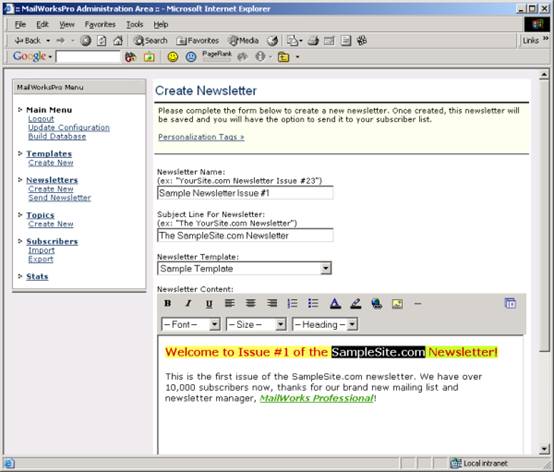554x472 pixels.
Task: Expand the Links toolbar chevron
Action: click(x=546, y=38)
